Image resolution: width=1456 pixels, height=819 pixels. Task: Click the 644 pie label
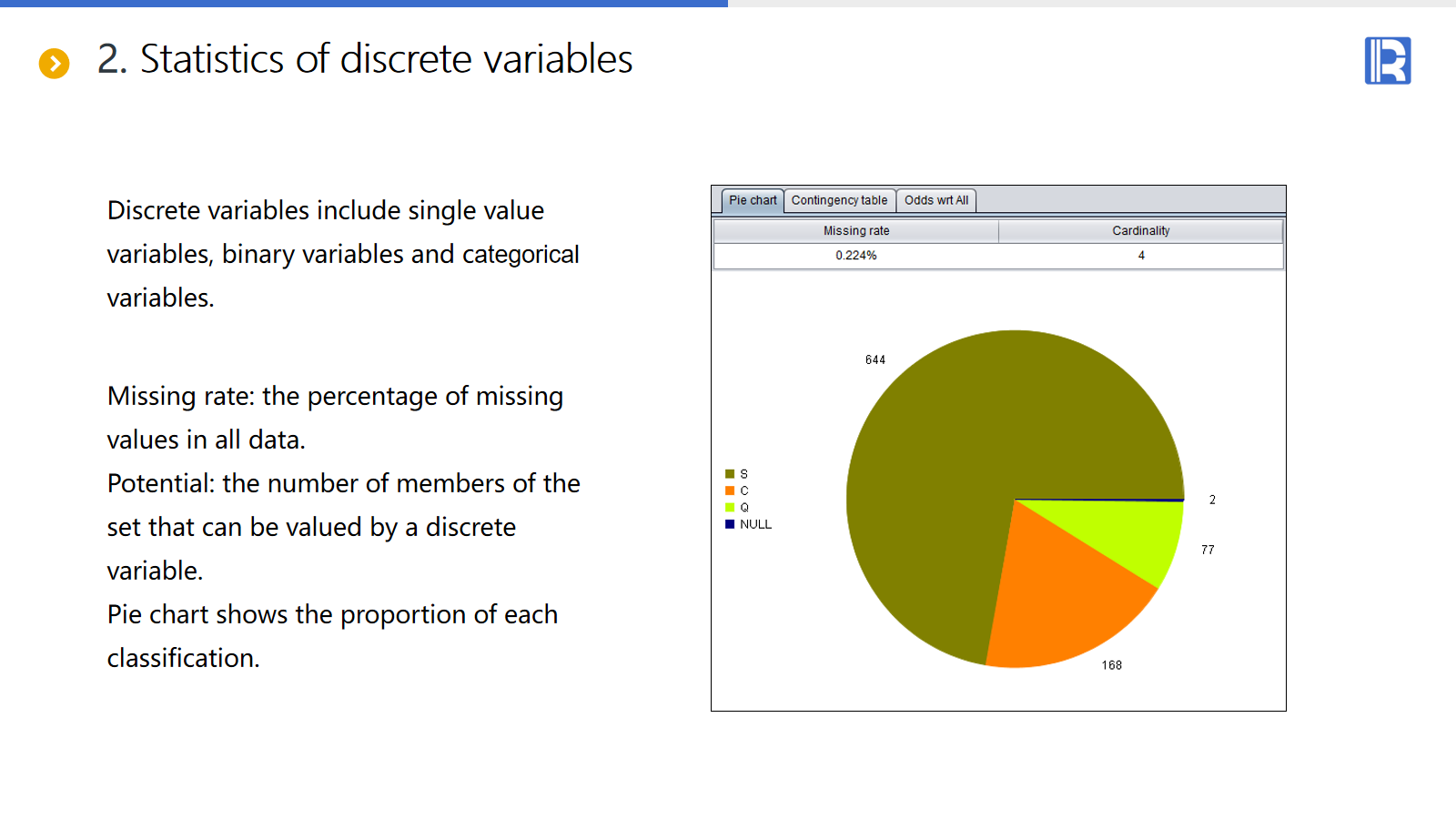pyautogui.click(x=875, y=360)
